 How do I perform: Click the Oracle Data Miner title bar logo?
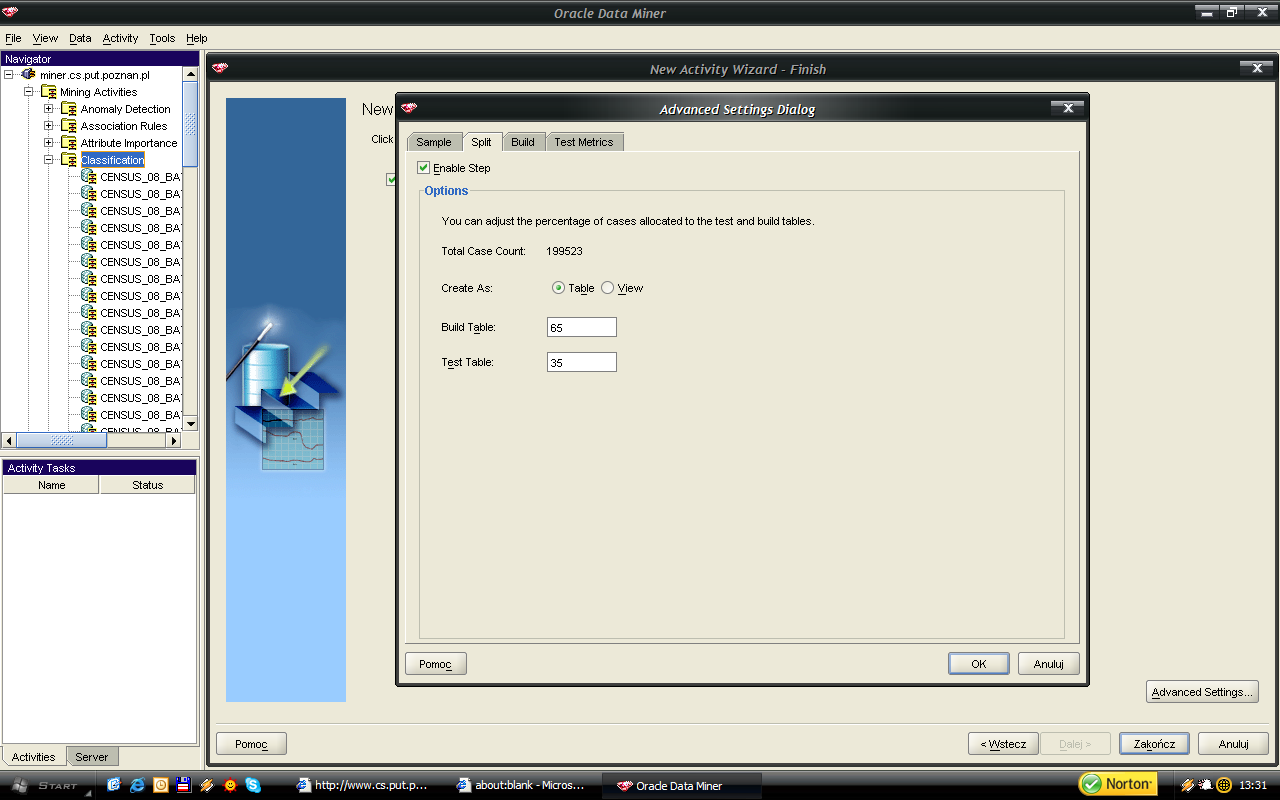(11, 13)
